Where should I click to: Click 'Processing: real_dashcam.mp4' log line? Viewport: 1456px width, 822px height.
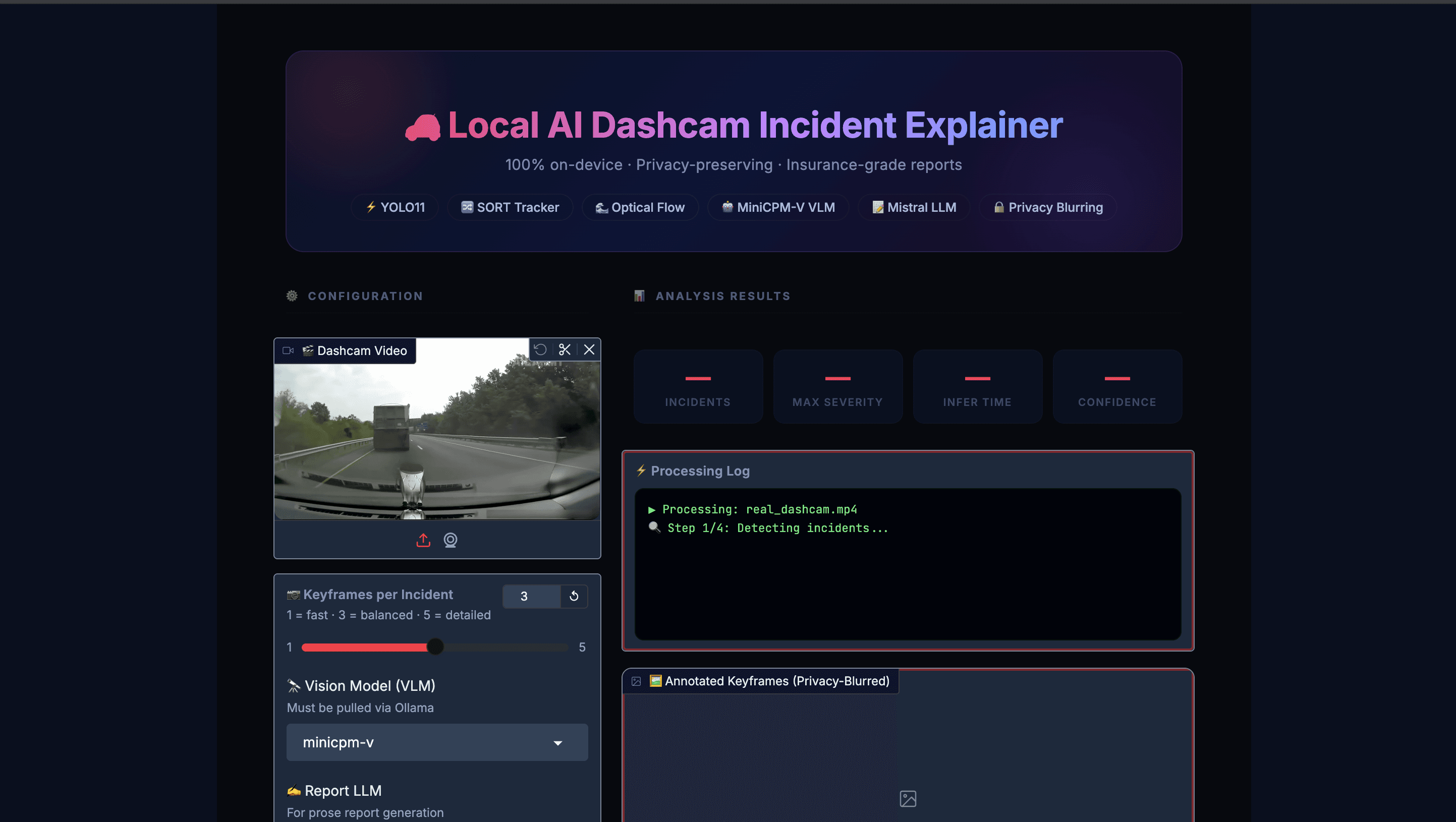pyautogui.click(x=752, y=509)
